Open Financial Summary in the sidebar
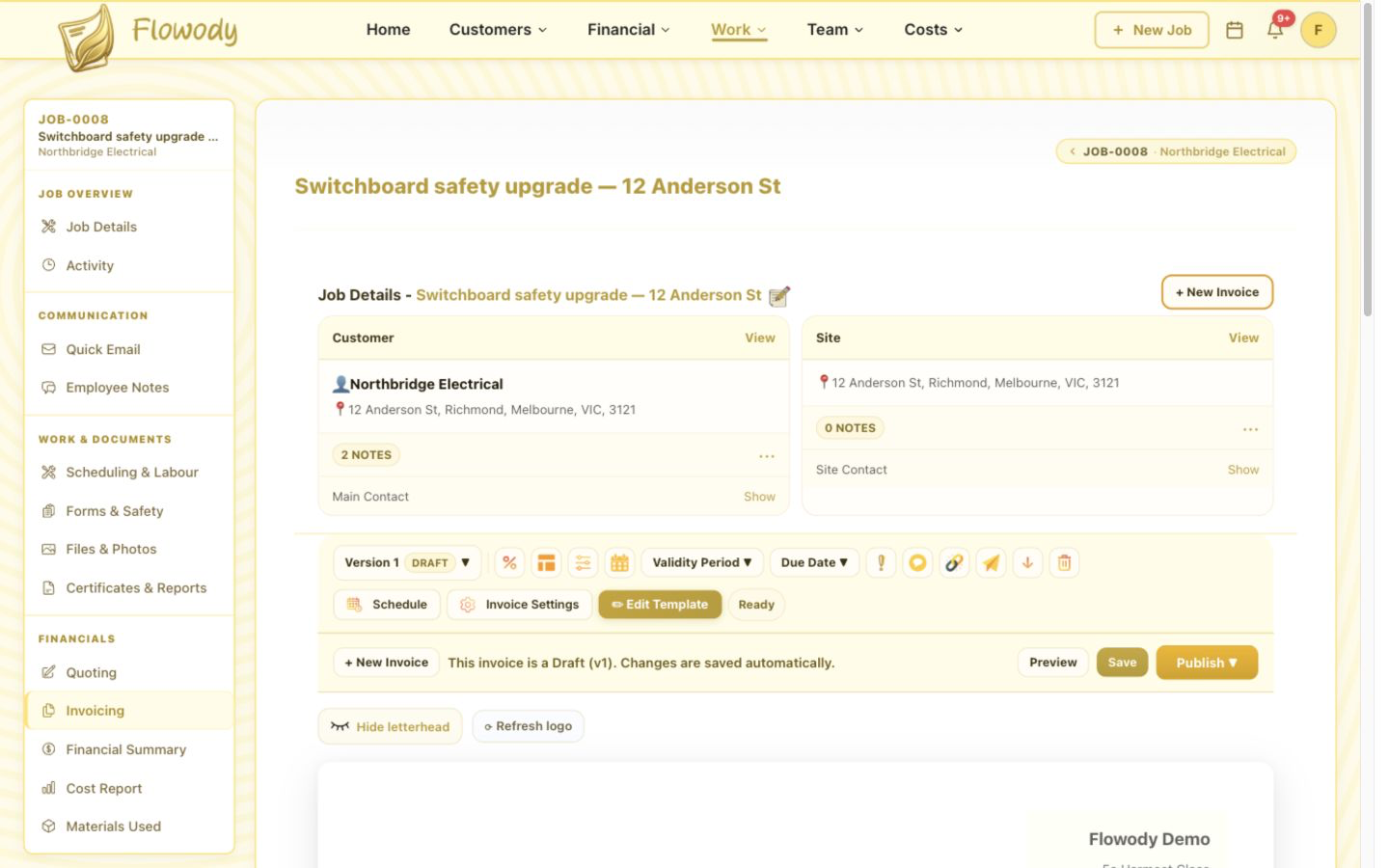The image size is (1389, 868). (x=129, y=749)
